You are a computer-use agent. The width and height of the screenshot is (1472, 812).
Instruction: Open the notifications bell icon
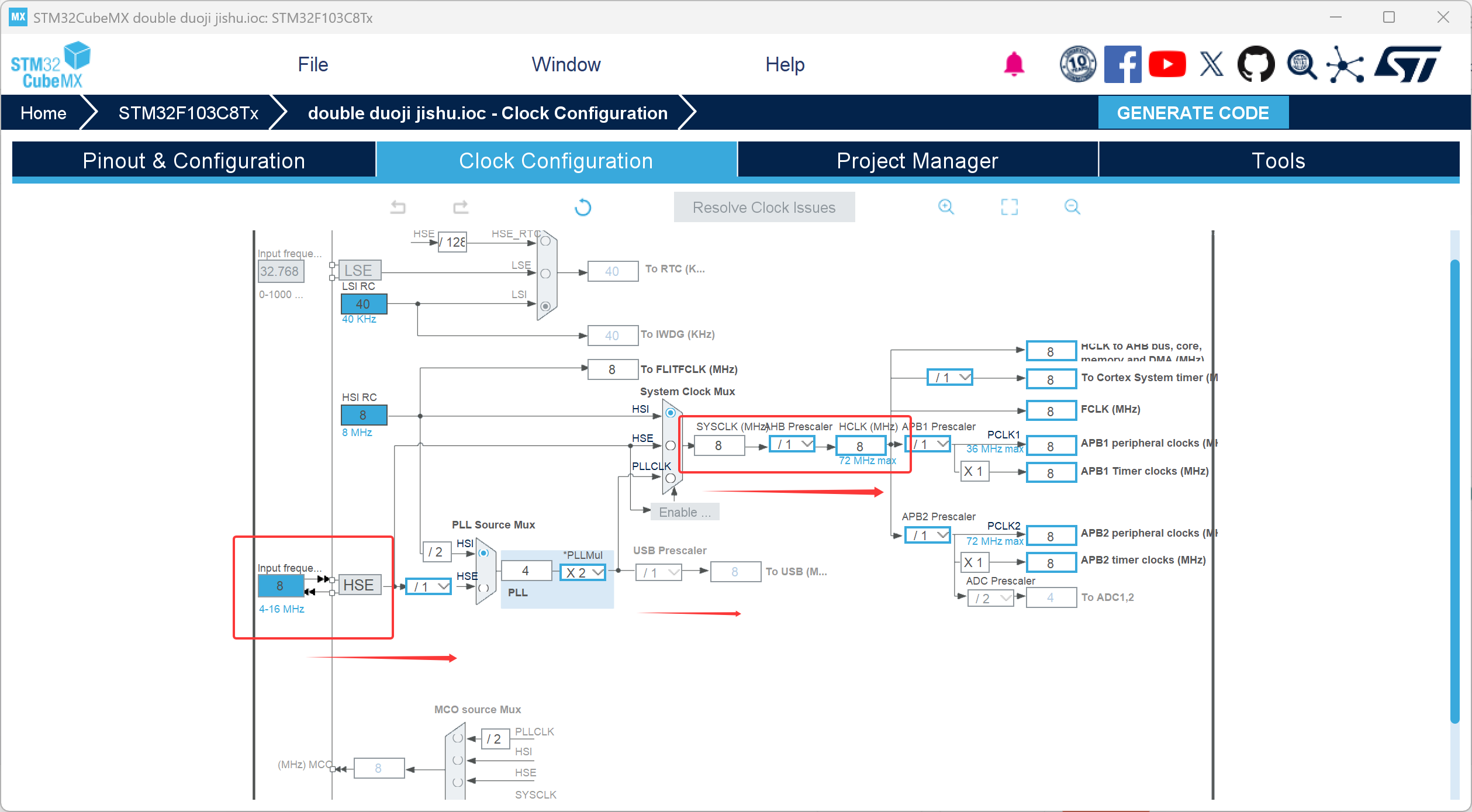(1014, 64)
